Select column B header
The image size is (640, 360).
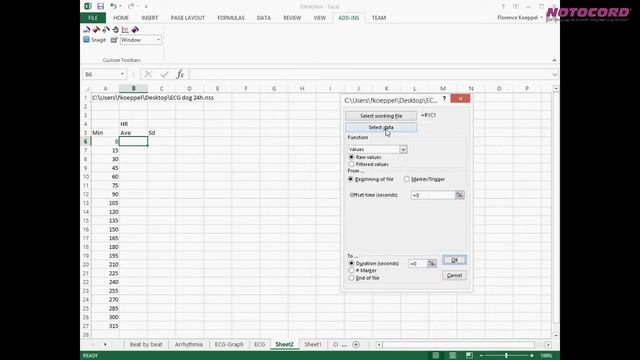(x=133, y=89)
